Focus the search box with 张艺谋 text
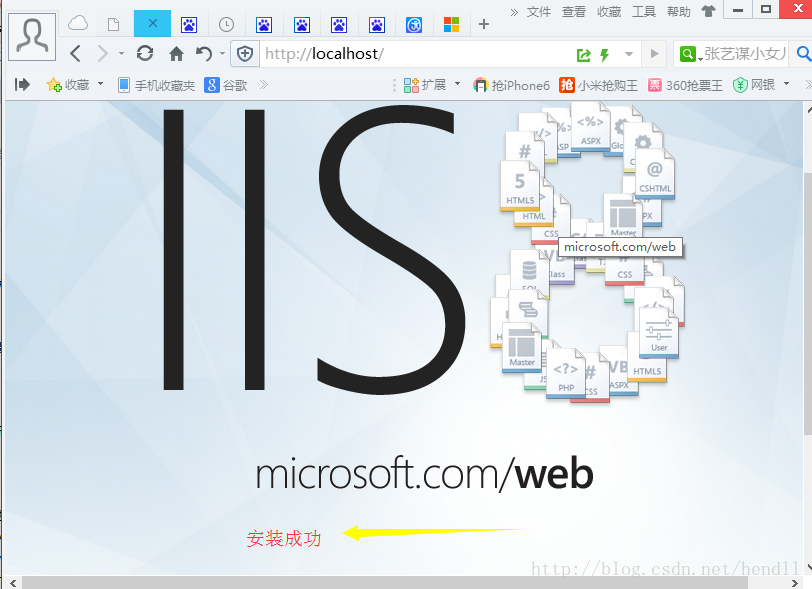 745,54
